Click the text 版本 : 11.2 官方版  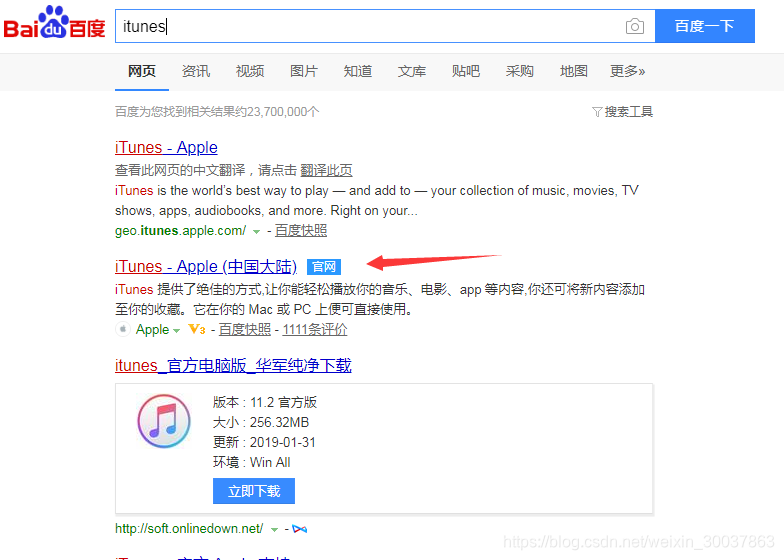click(264, 402)
